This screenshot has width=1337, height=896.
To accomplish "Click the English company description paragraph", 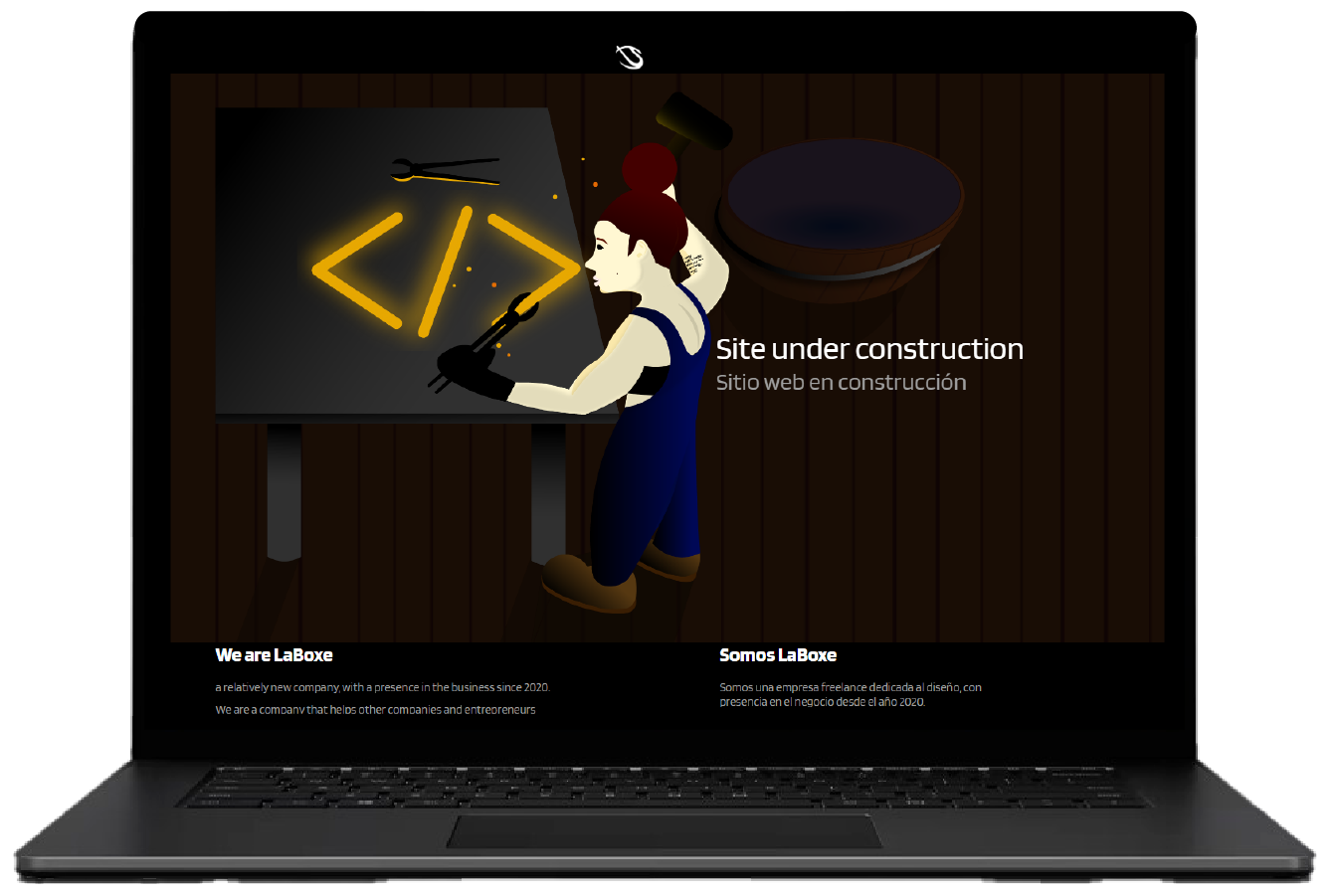I will tap(383, 696).
